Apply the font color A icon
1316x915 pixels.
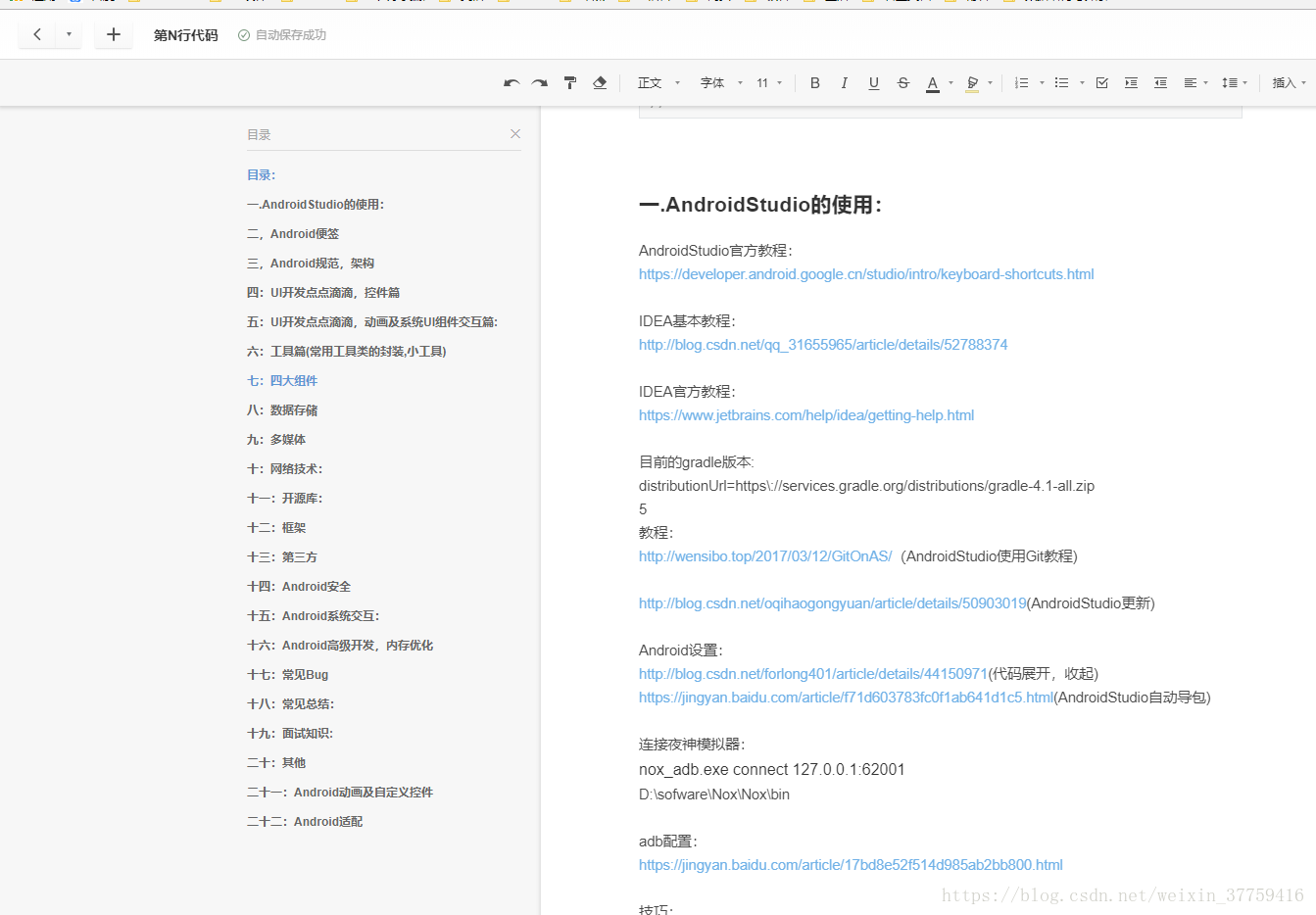click(x=933, y=83)
